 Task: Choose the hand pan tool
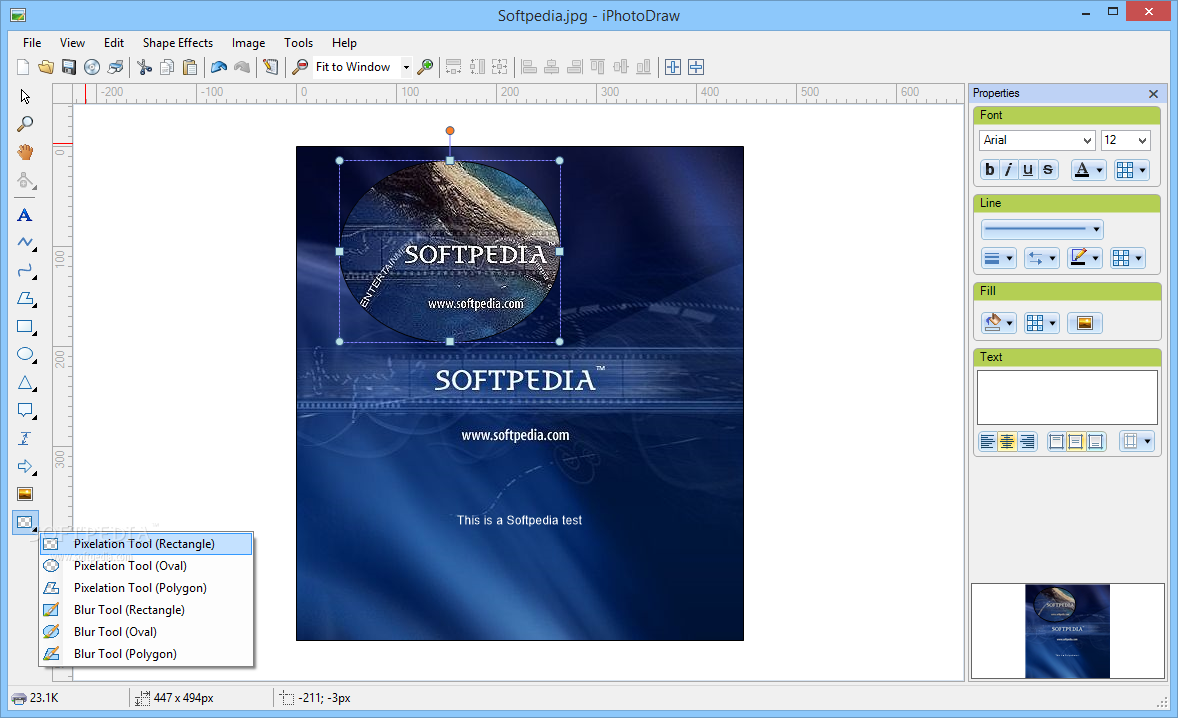click(25, 152)
